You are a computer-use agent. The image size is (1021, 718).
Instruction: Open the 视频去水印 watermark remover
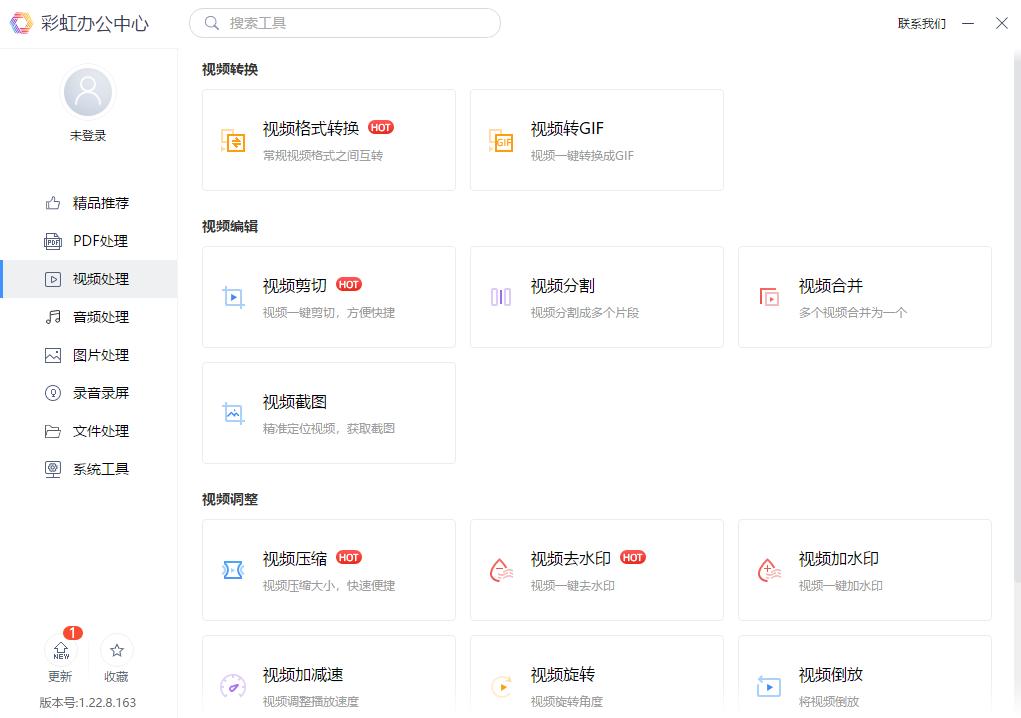(596, 570)
